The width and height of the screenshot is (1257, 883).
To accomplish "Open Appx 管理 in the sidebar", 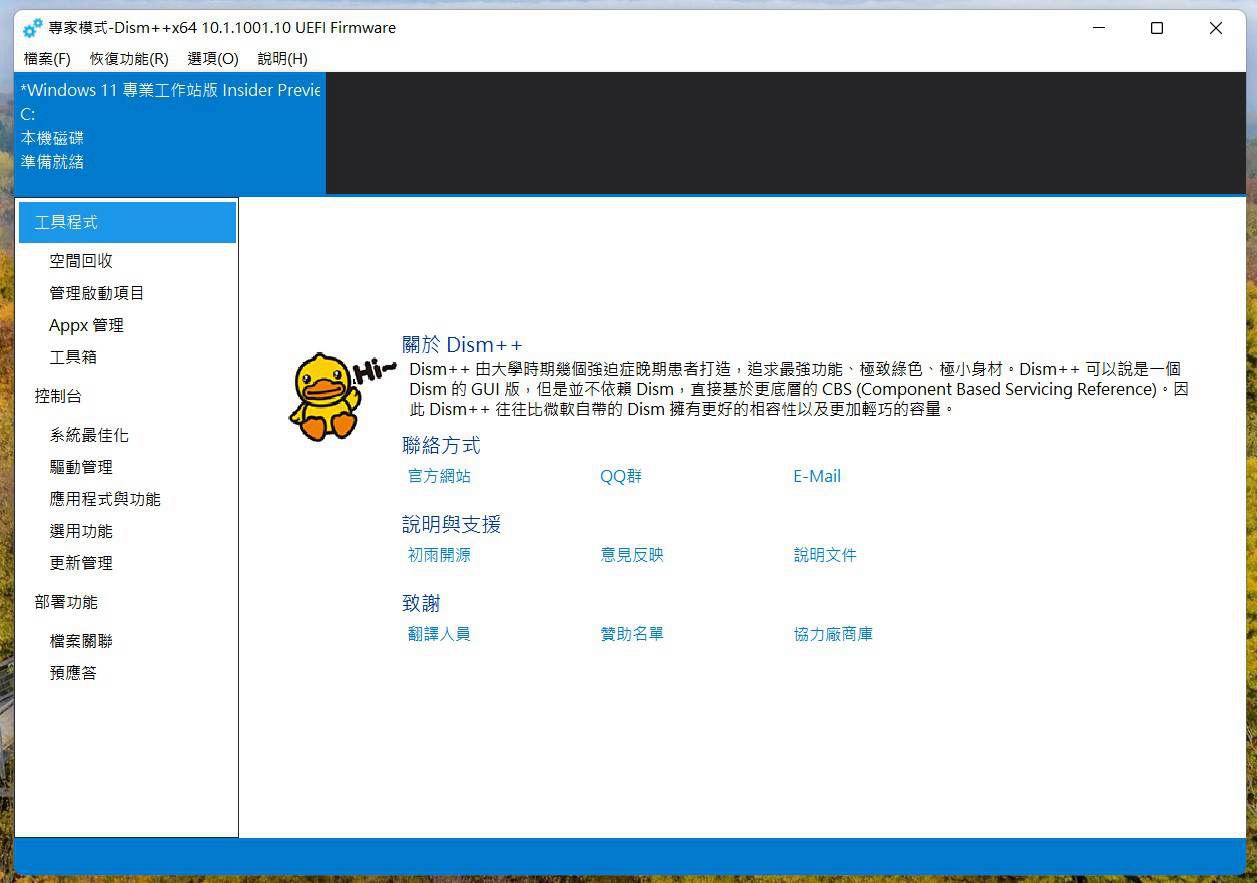I will [x=86, y=325].
